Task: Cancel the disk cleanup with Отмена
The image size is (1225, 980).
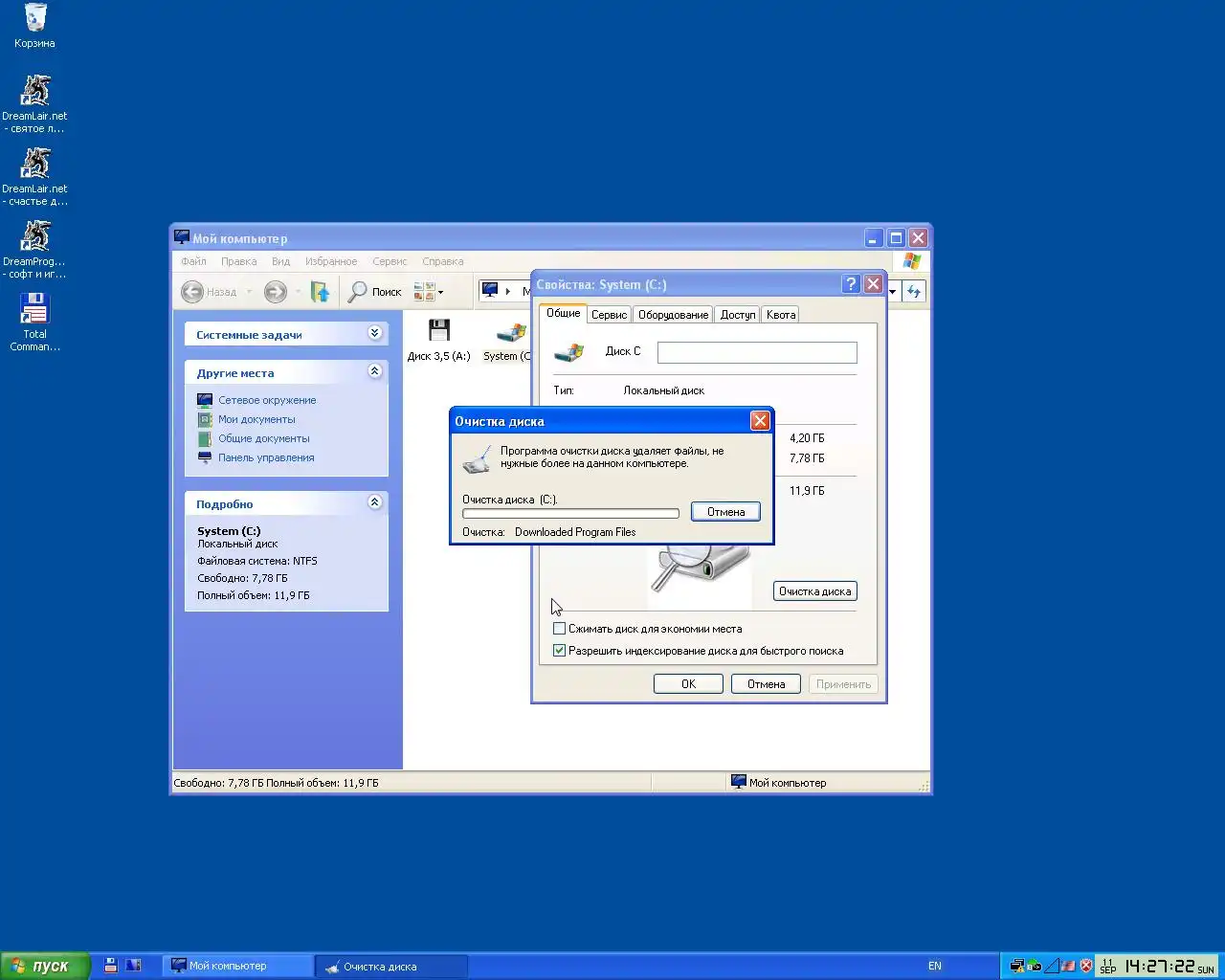Action: 725,512
